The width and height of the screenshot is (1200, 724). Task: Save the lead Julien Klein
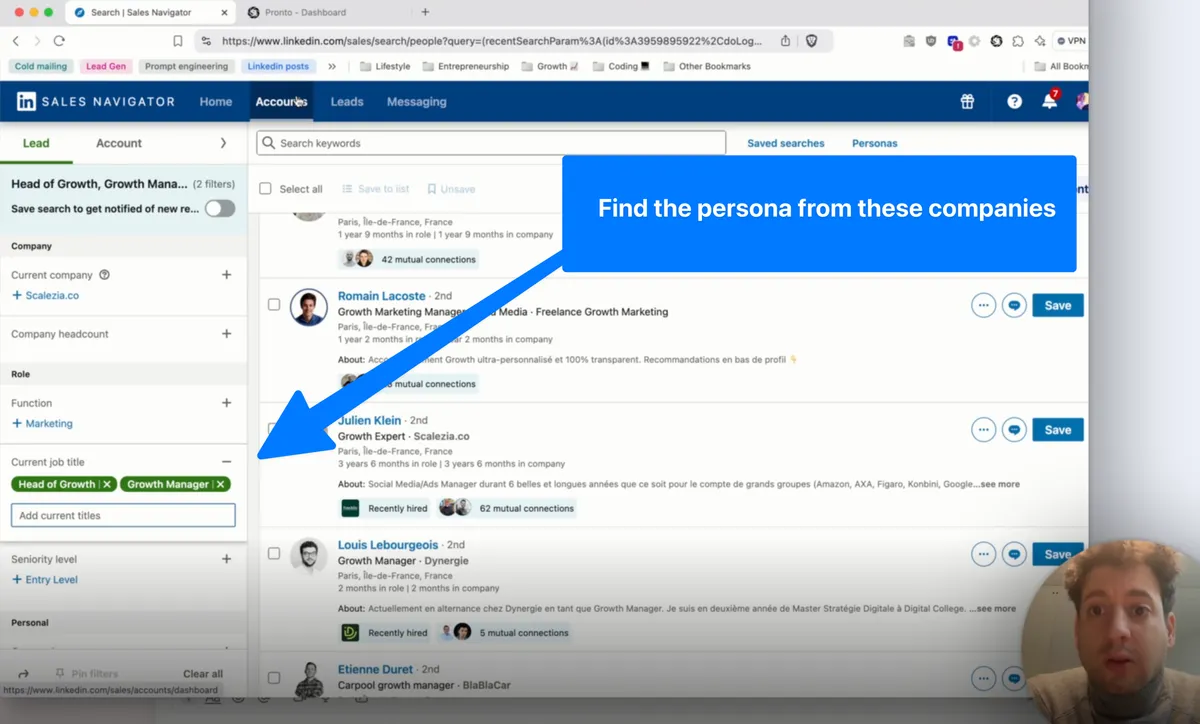(x=1058, y=430)
